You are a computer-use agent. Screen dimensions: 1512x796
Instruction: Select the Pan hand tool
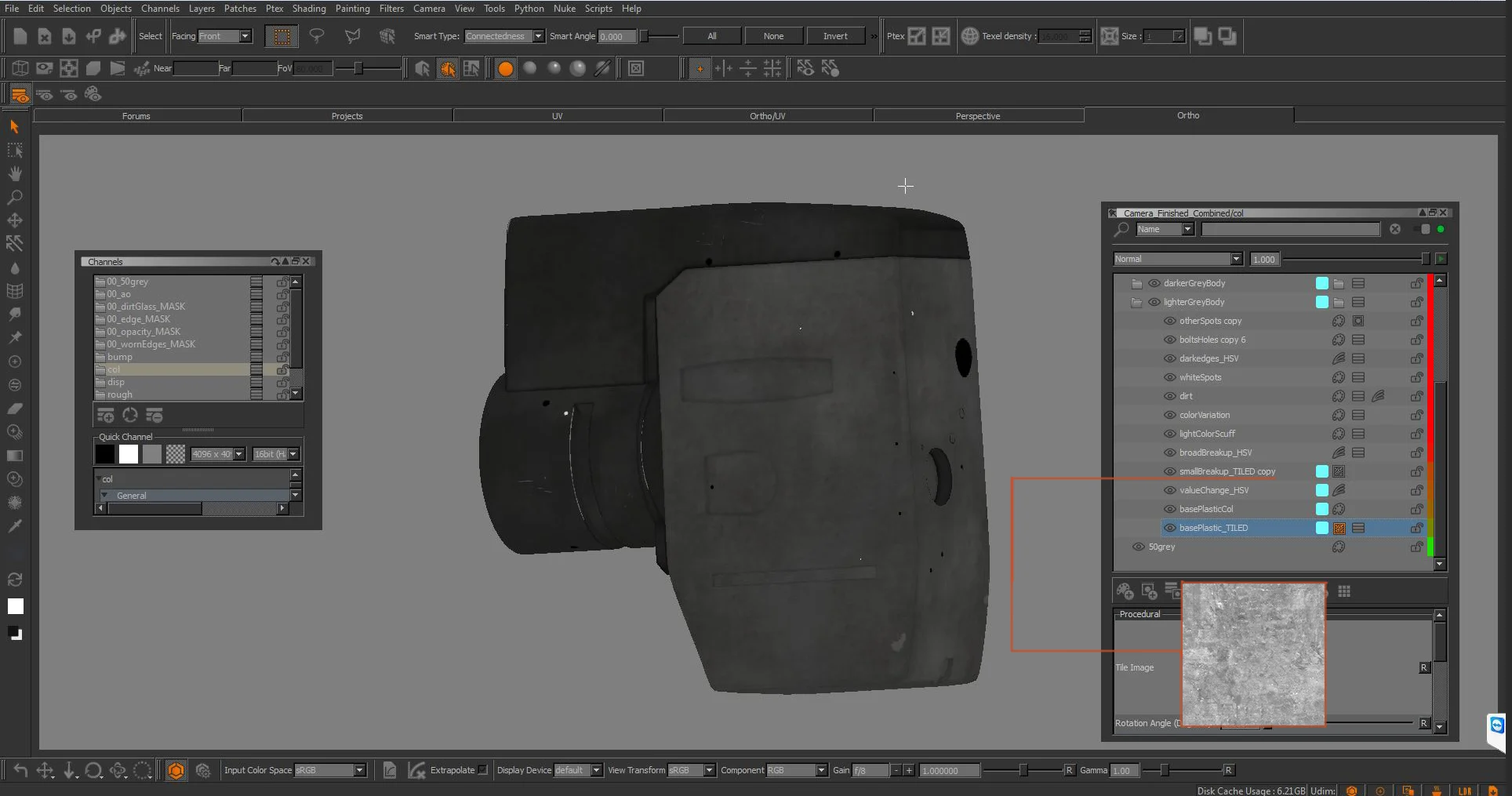(x=15, y=173)
